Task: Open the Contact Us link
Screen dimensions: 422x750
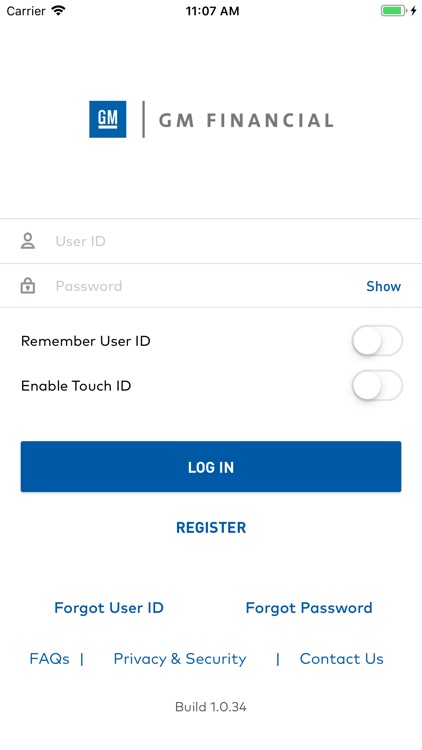Action: click(x=342, y=659)
